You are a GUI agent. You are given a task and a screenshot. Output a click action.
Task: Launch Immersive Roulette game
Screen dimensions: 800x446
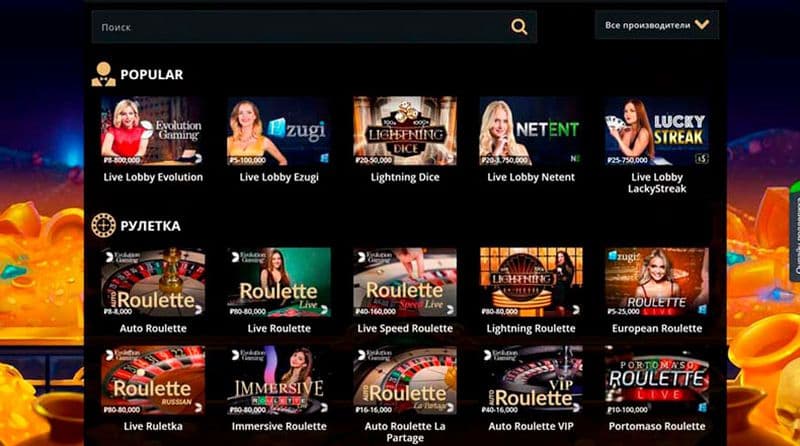[279, 380]
